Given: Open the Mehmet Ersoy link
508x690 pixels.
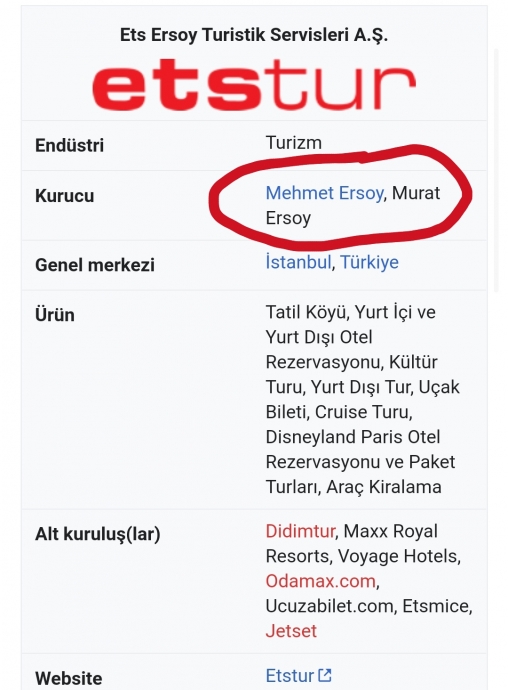Looking at the screenshot, I should pos(324,193).
